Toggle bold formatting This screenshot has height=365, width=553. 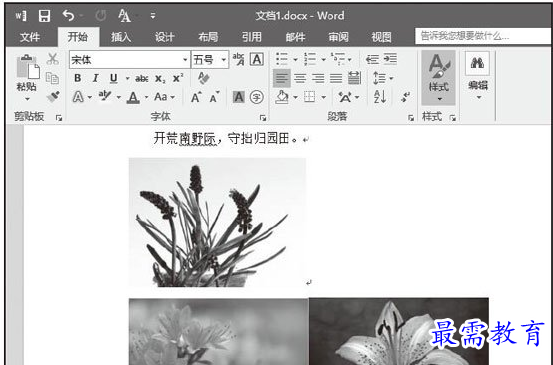coord(78,78)
